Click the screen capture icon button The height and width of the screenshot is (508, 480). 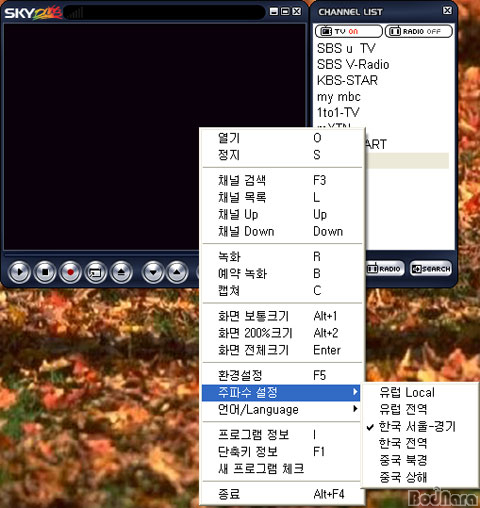click(x=96, y=272)
